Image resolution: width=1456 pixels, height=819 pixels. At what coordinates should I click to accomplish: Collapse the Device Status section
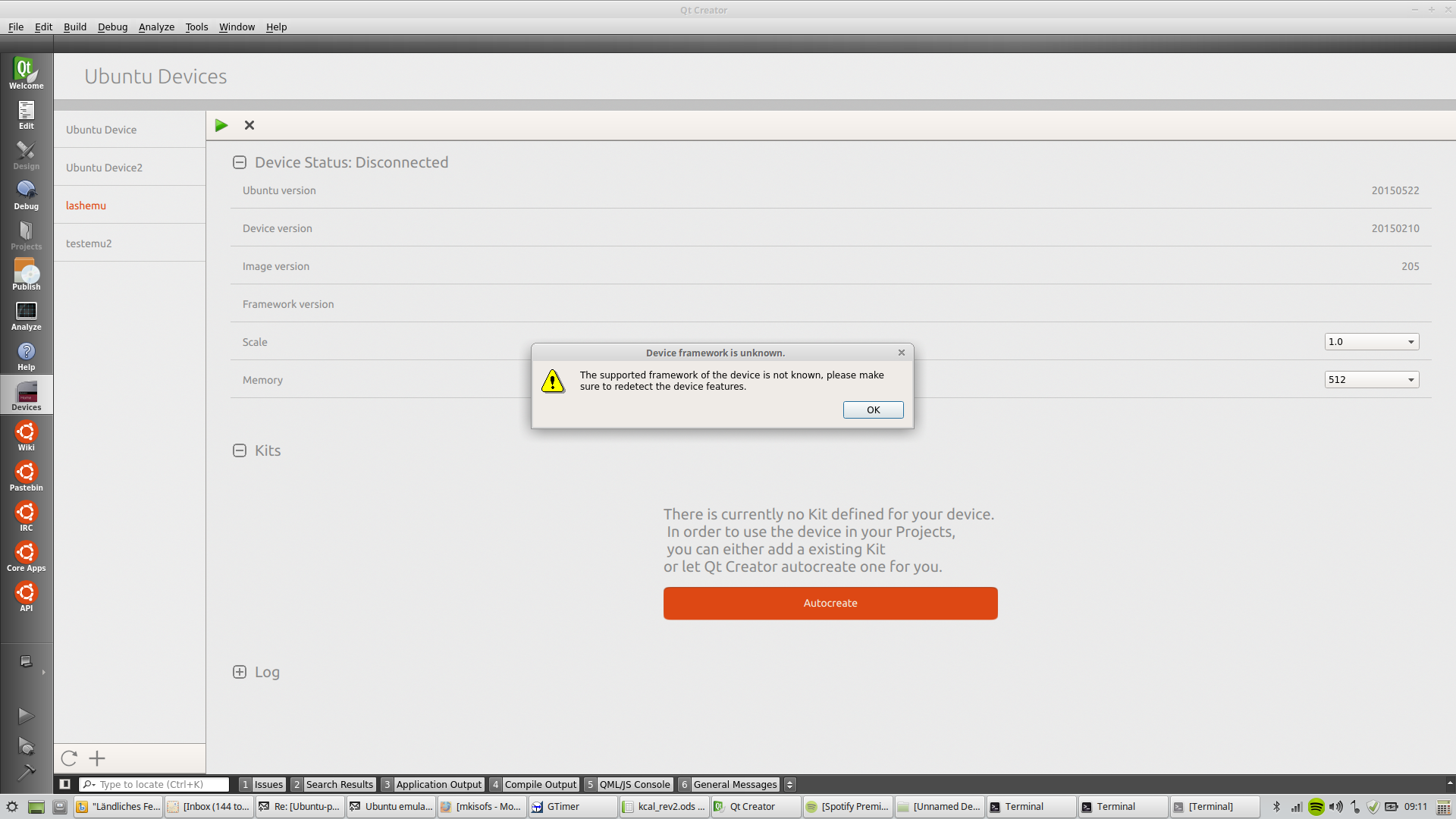[x=240, y=162]
